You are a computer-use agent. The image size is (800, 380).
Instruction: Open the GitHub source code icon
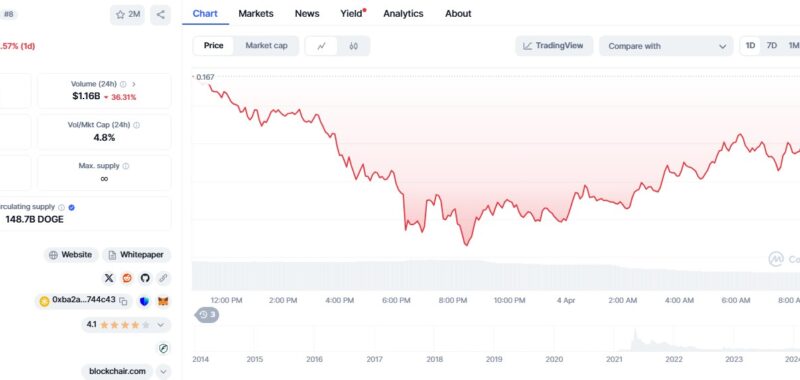(x=145, y=278)
